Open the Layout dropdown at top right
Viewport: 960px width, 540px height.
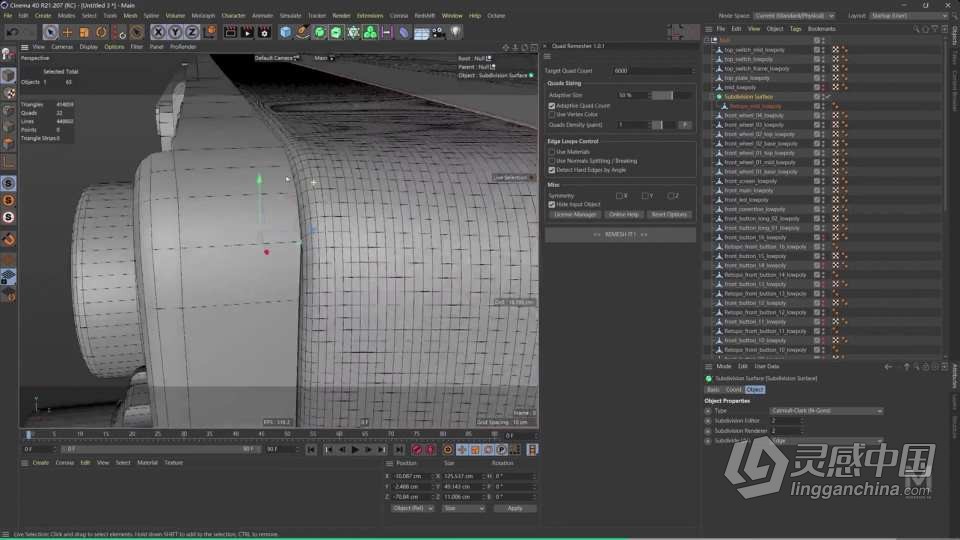908,15
